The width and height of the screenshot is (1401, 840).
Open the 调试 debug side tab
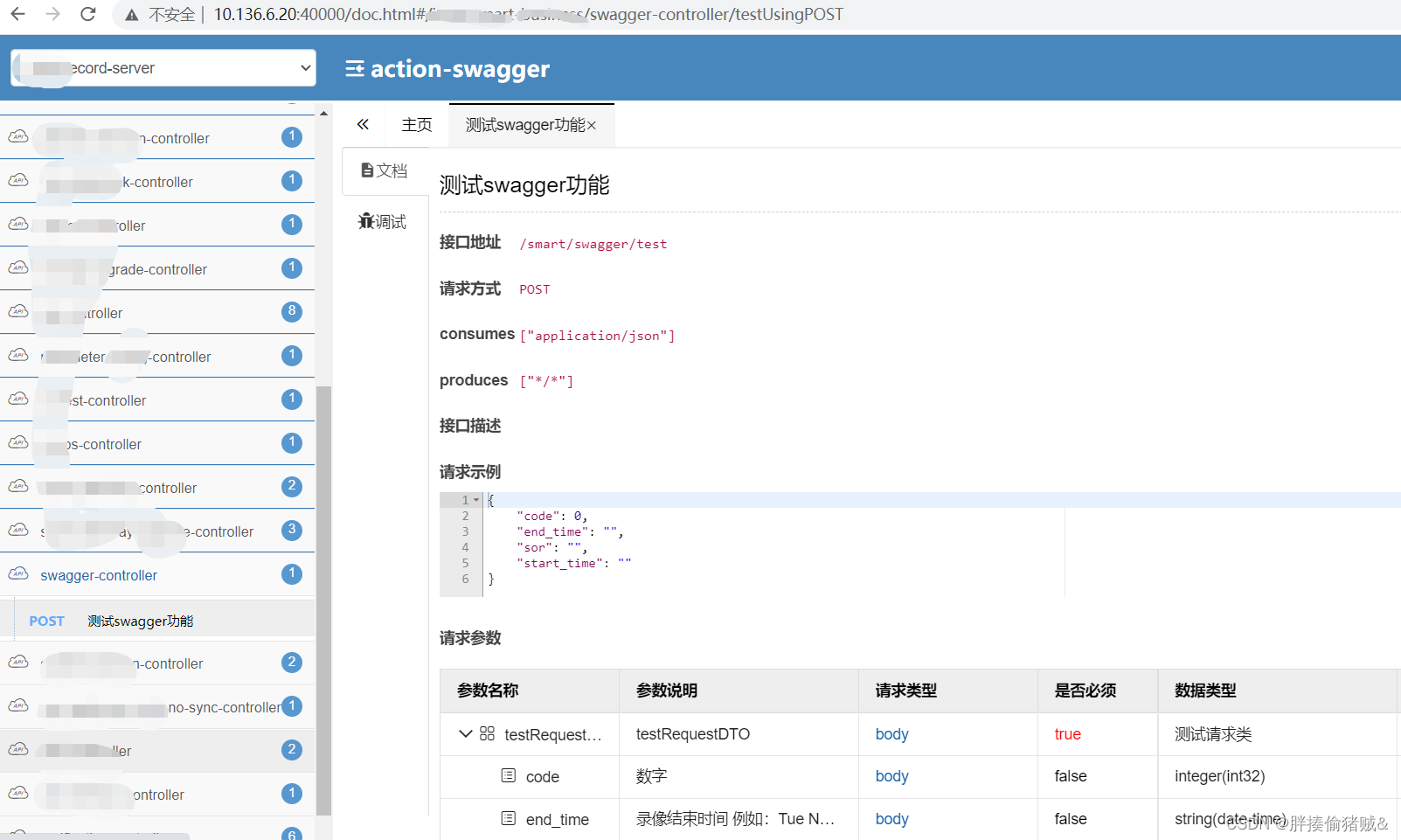click(x=383, y=221)
